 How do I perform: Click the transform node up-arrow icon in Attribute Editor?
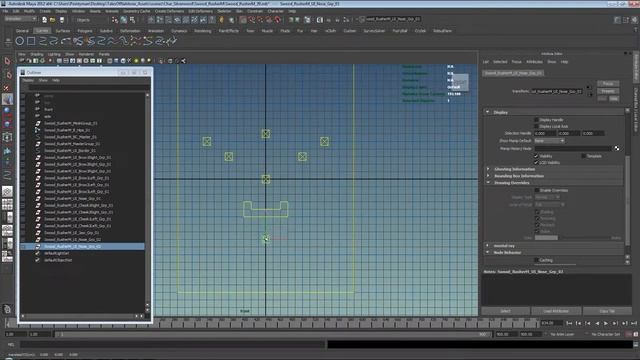(588, 87)
